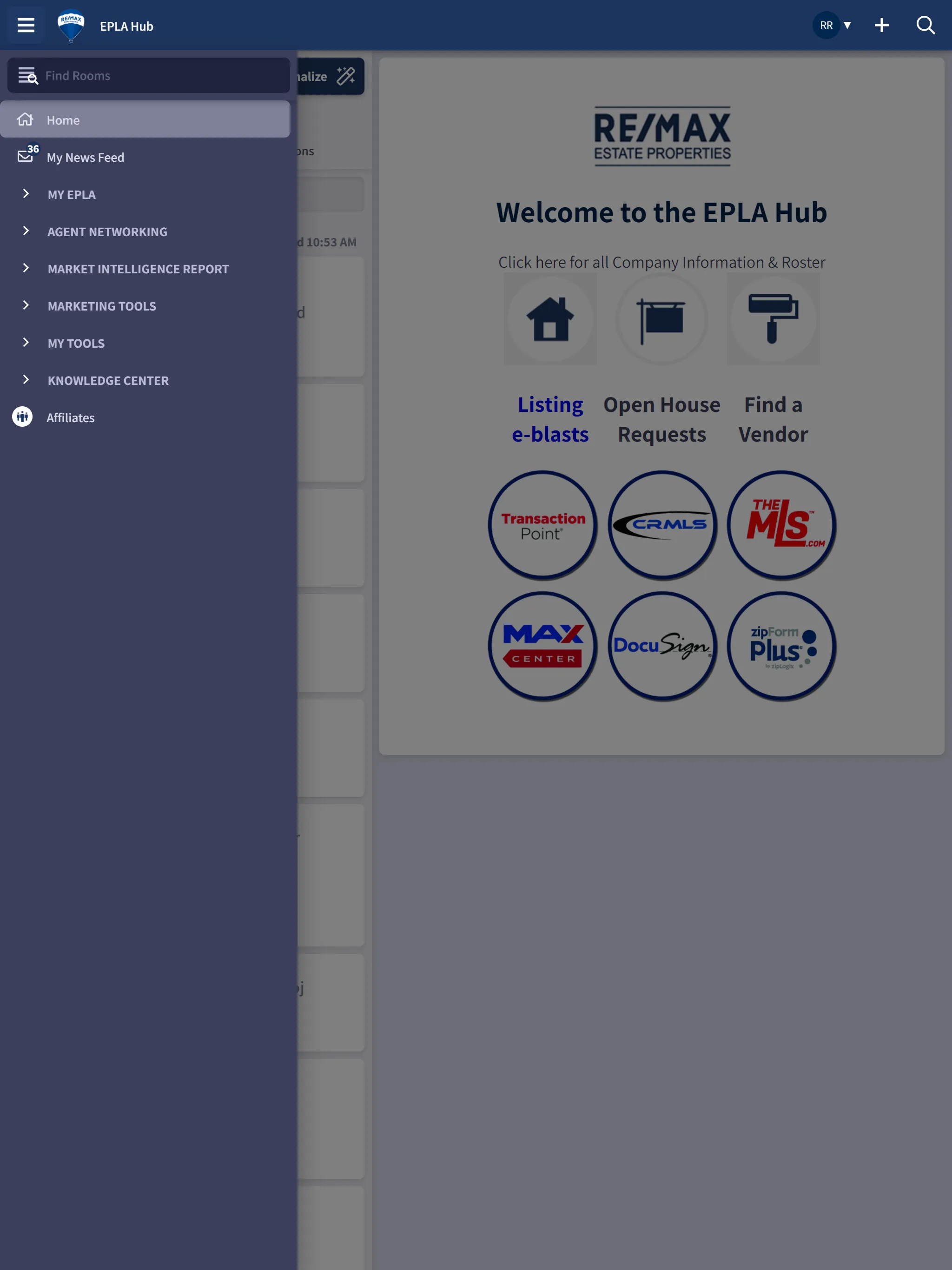Click the Welcome to the EPLA Hub heading
The height and width of the screenshot is (1270, 952).
tap(662, 212)
